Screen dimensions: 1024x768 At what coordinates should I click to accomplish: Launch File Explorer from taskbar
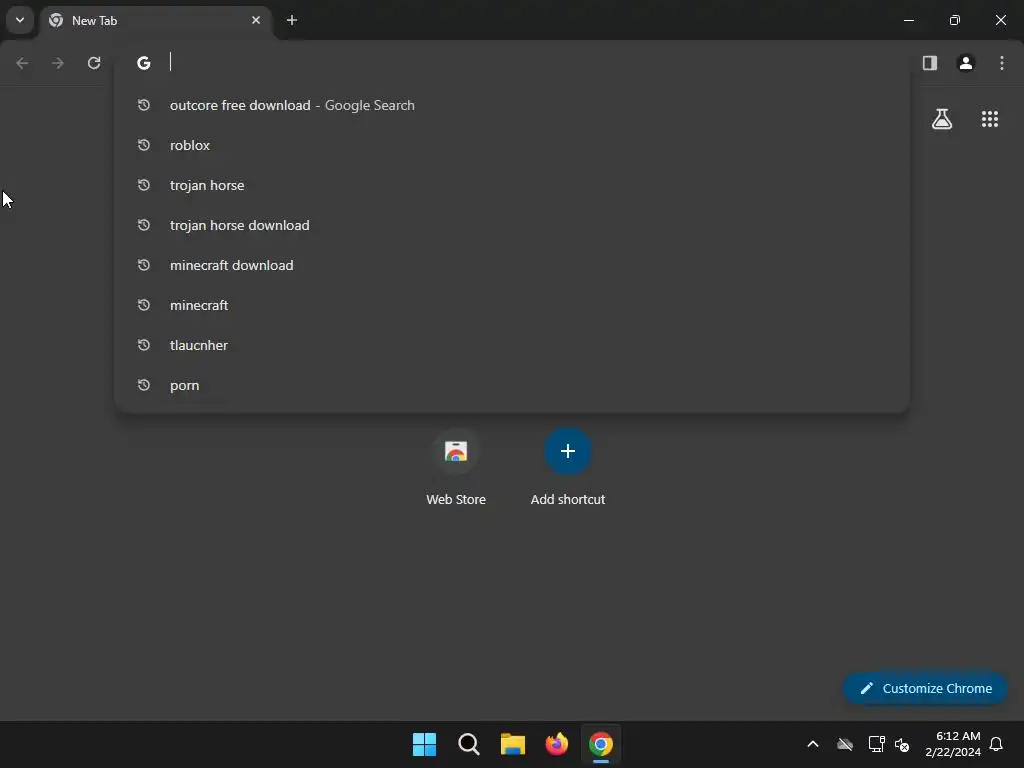tap(513, 744)
